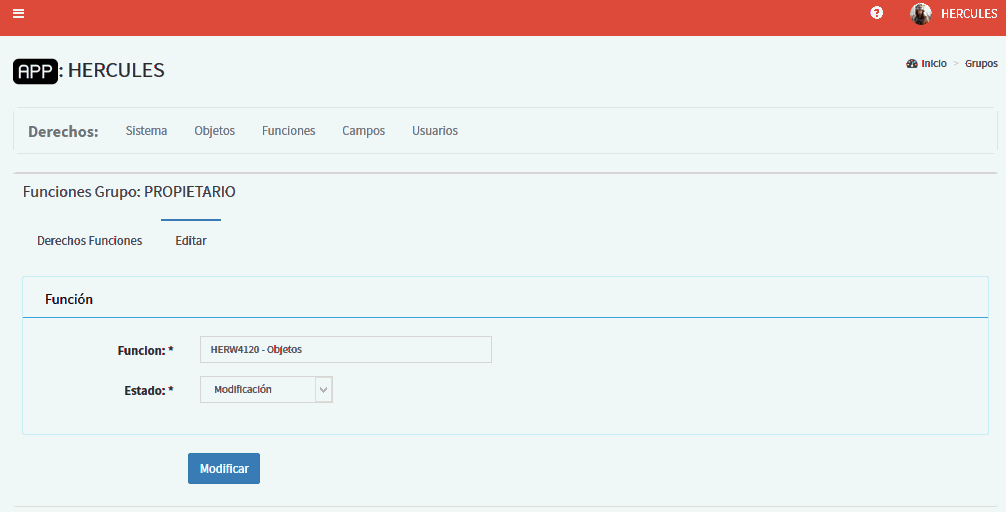Open the HERCULES user menu
The image size is (1006, 512).
tap(969, 13)
